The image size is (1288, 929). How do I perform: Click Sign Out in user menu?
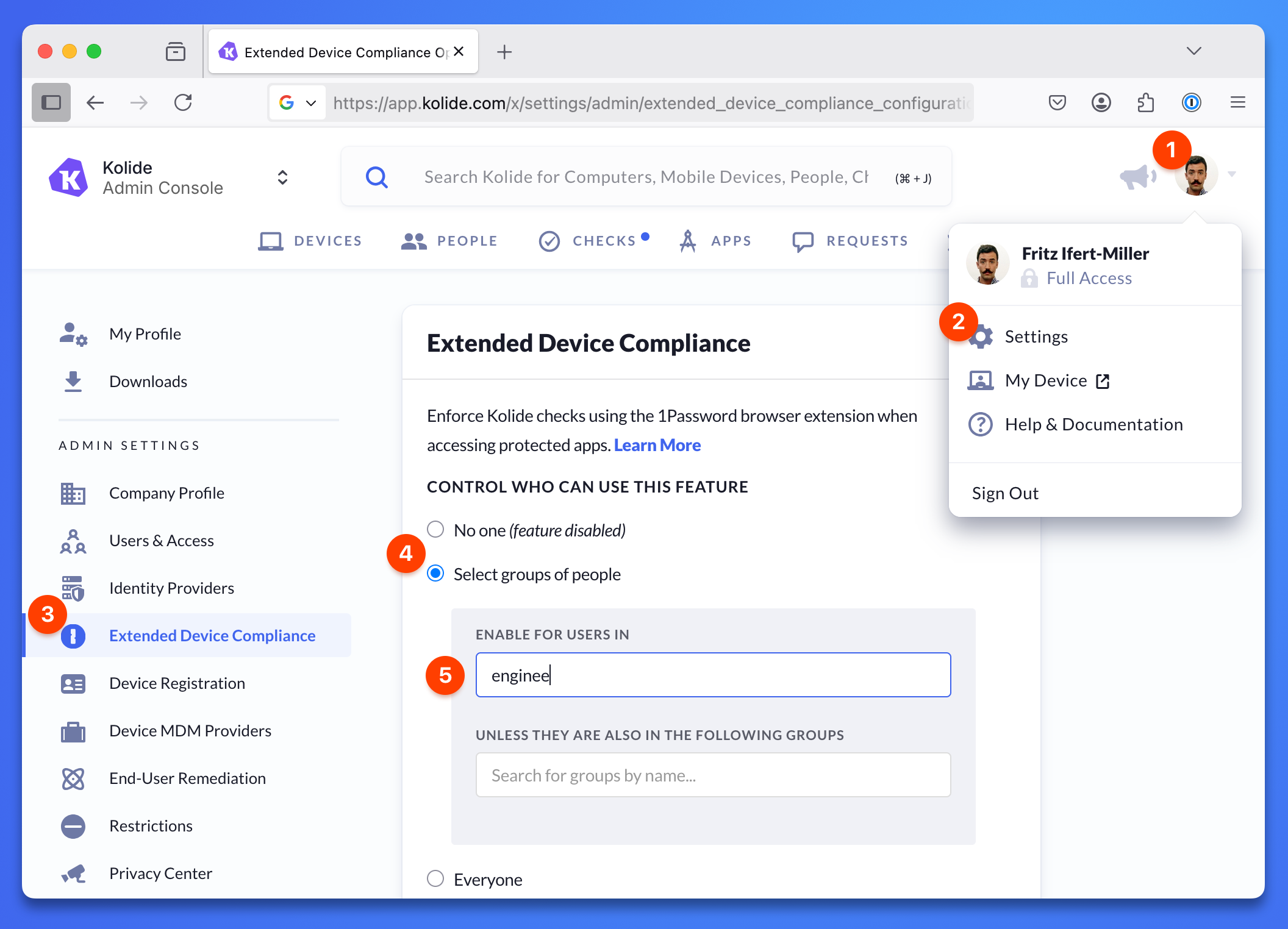(x=1004, y=493)
